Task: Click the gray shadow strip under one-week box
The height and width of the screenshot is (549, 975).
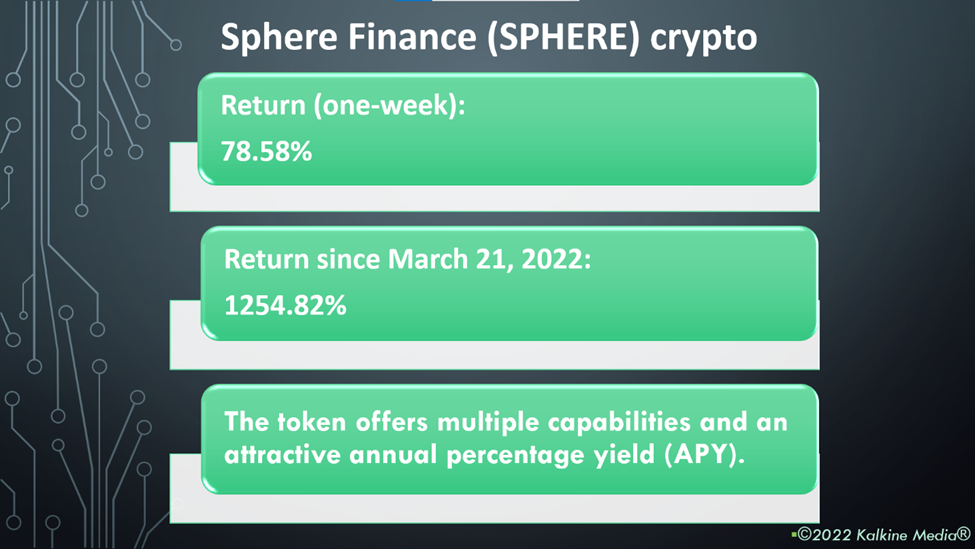Action: click(x=494, y=198)
